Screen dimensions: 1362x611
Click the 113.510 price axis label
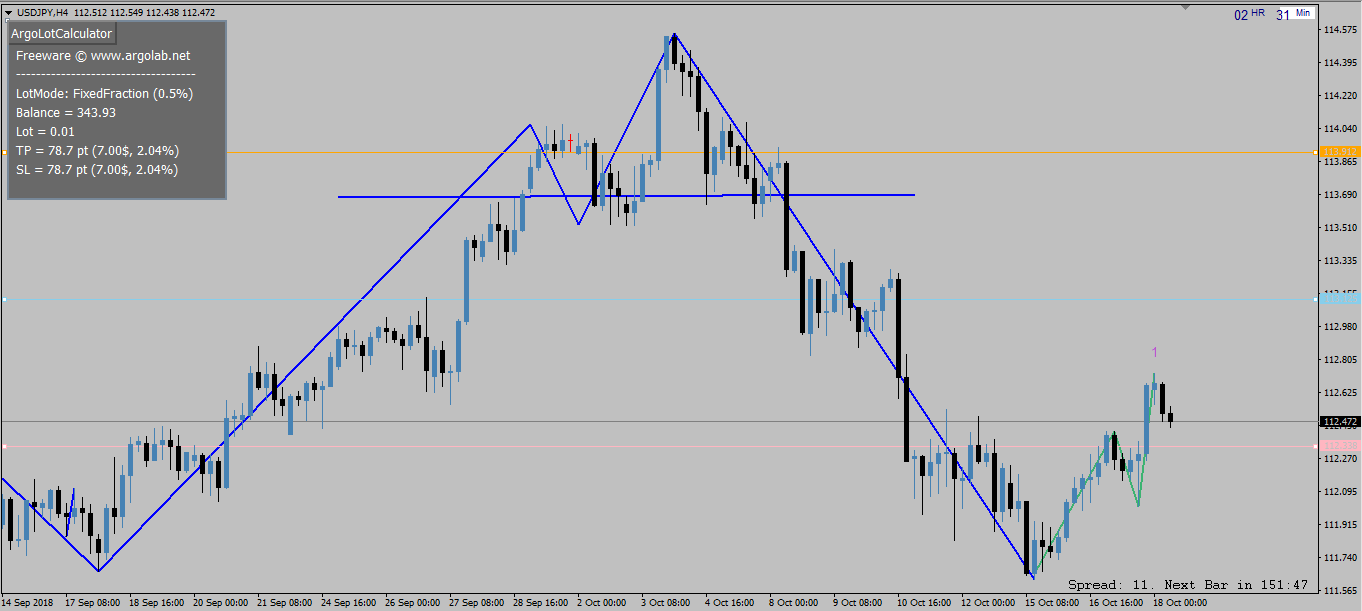point(1340,228)
